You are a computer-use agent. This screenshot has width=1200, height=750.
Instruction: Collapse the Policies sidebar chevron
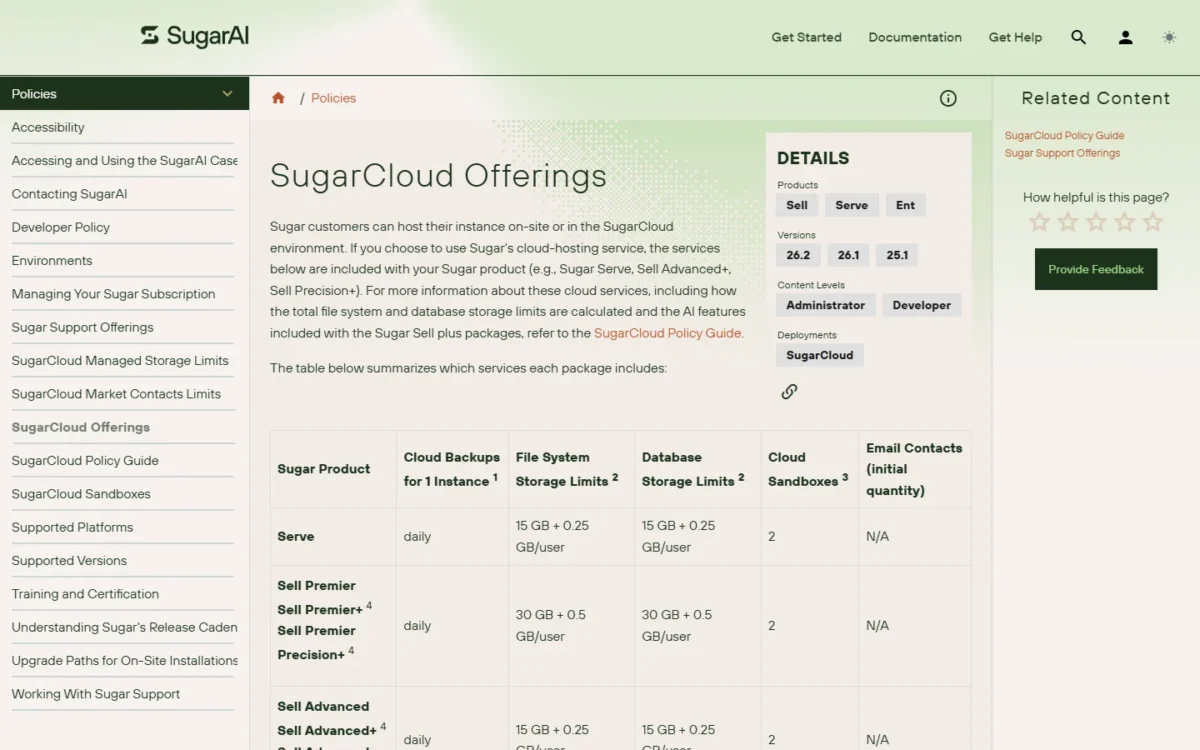pyautogui.click(x=227, y=94)
